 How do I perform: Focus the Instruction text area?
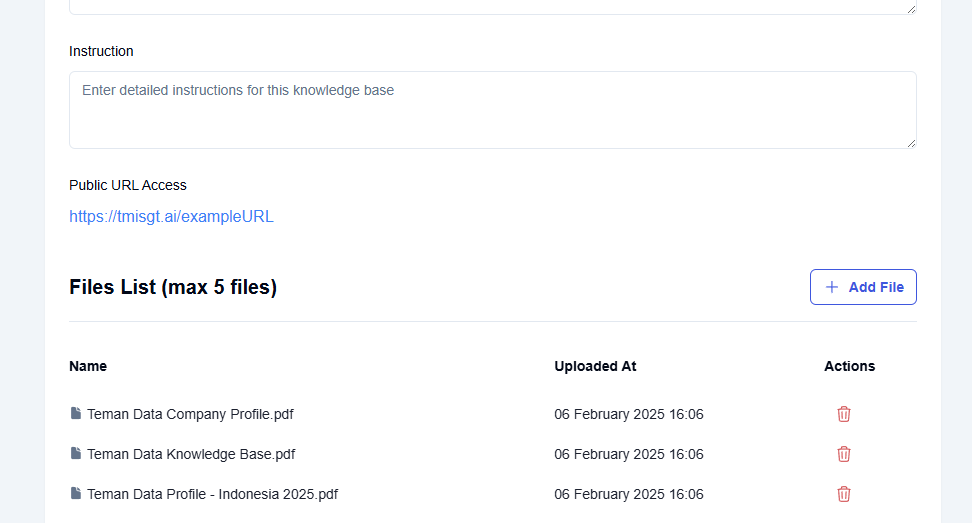pyautogui.click(x=492, y=110)
